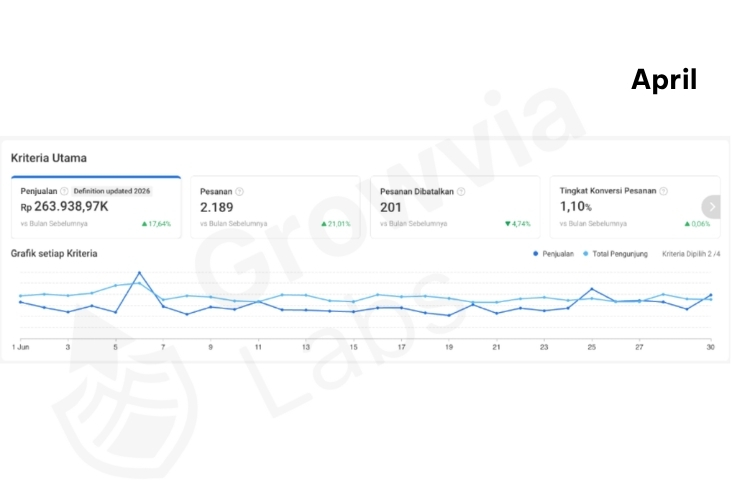Click the 15 date axis label
This screenshot has width=732, height=500.
pyautogui.click(x=353, y=347)
